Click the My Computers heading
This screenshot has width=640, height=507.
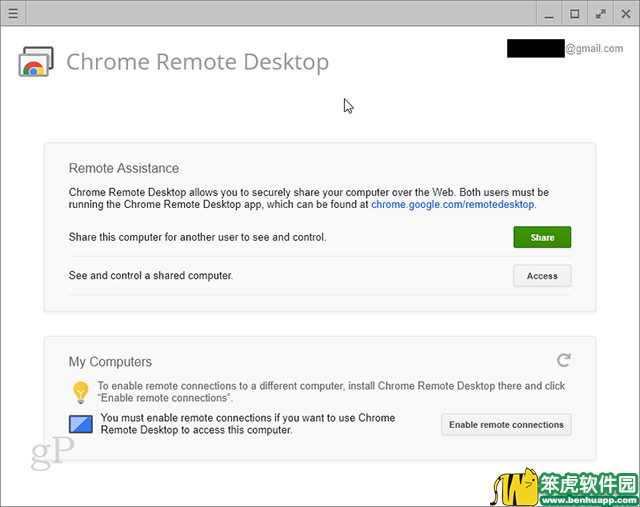tap(110, 362)
